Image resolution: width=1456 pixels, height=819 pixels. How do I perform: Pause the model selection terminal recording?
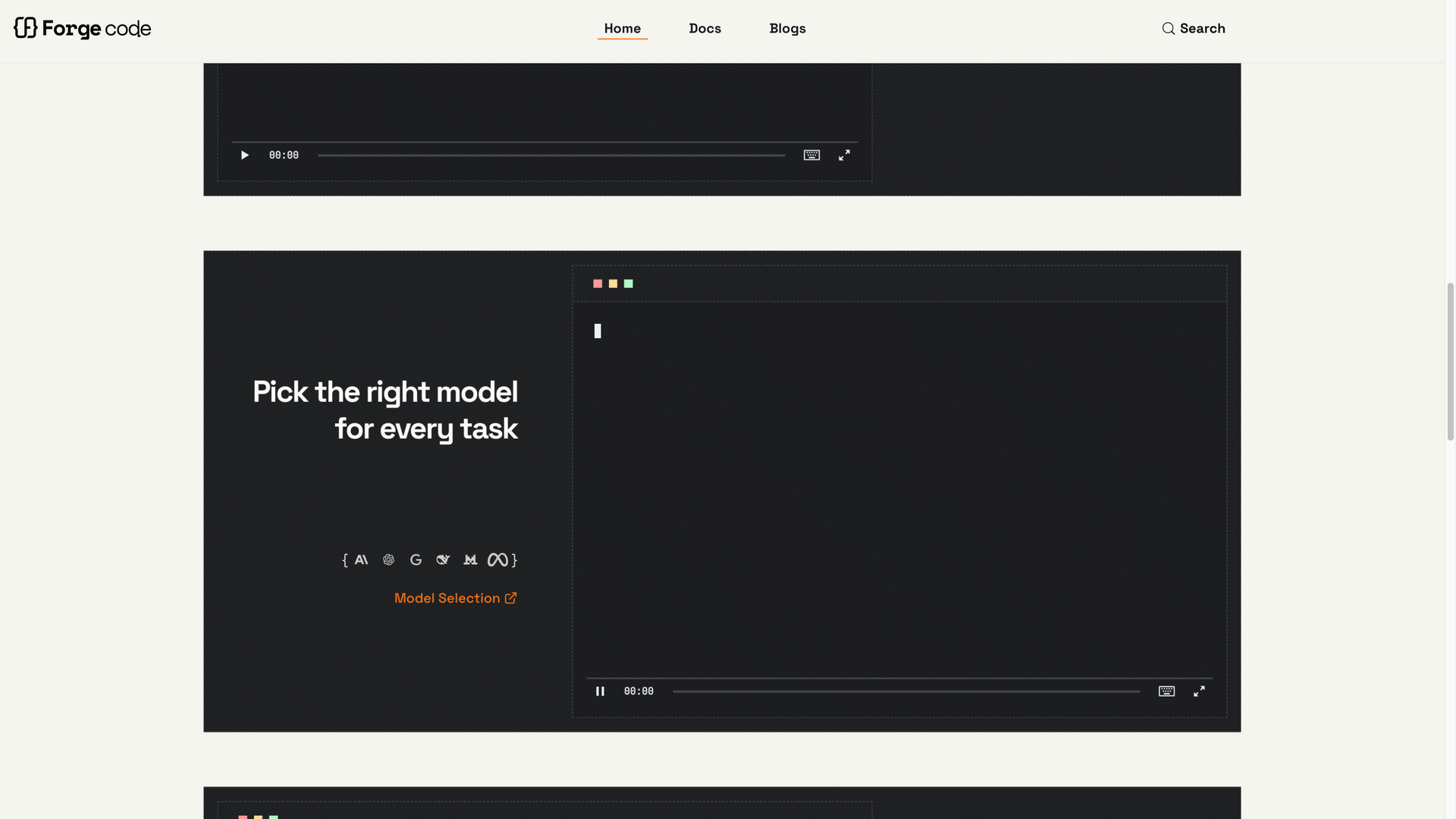600,692
